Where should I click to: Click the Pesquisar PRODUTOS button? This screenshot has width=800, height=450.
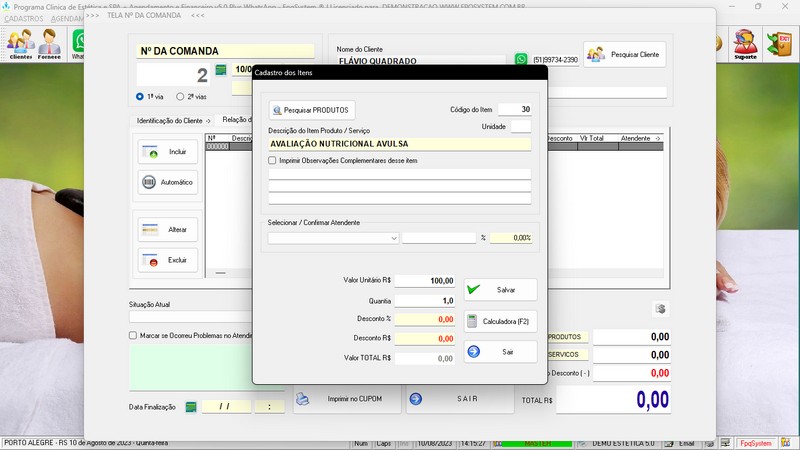pos(312,110)
